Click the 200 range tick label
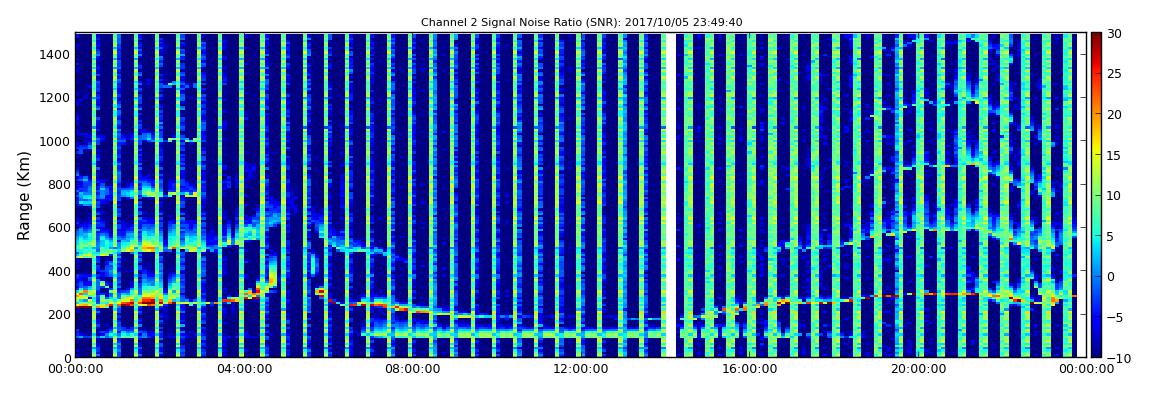 pyautogui.click(x=59, y=315)
